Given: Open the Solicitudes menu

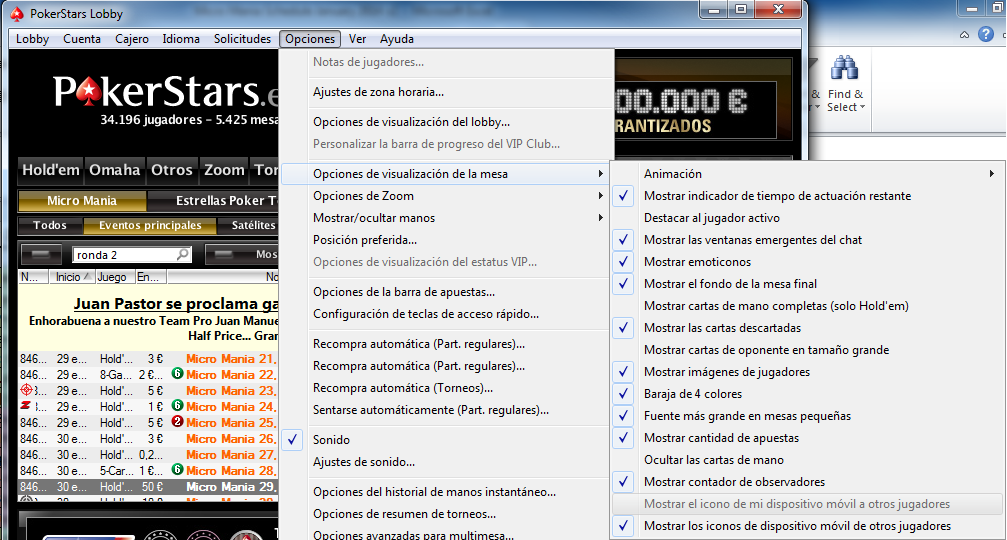Looking at the screenshot, I should [242, 39].
